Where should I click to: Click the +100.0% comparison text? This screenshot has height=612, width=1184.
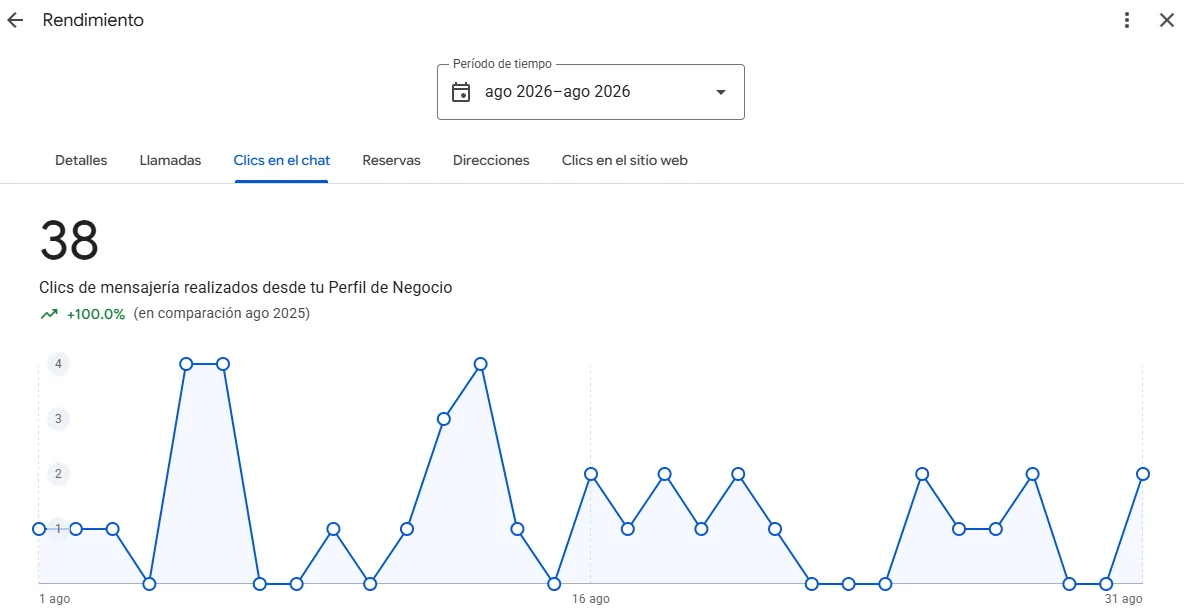tap(96, 314)
